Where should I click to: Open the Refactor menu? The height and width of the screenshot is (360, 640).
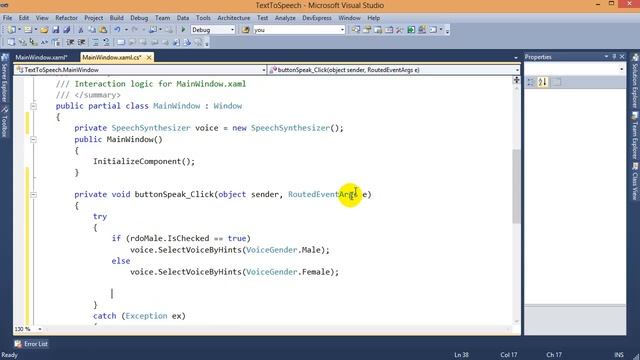pyautogui.click(x=66, y=18)
